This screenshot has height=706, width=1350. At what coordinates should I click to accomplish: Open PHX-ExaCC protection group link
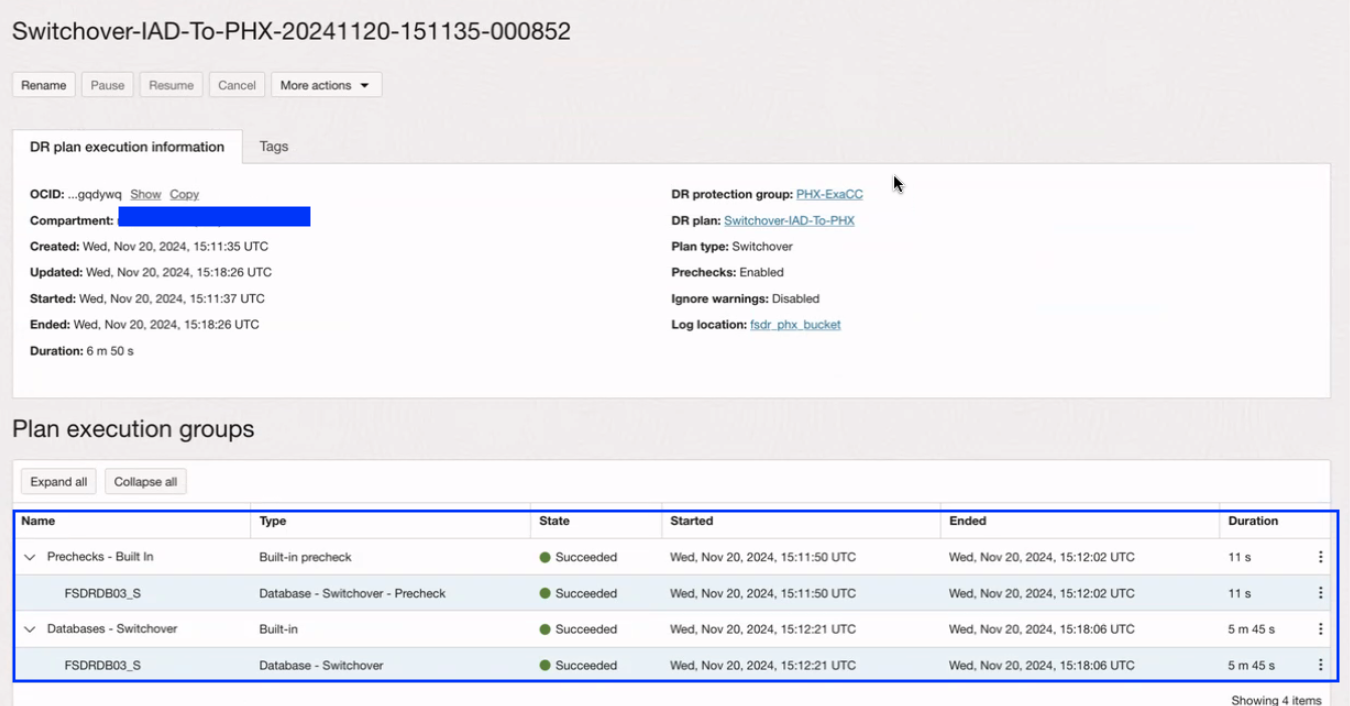coord(829,194)
